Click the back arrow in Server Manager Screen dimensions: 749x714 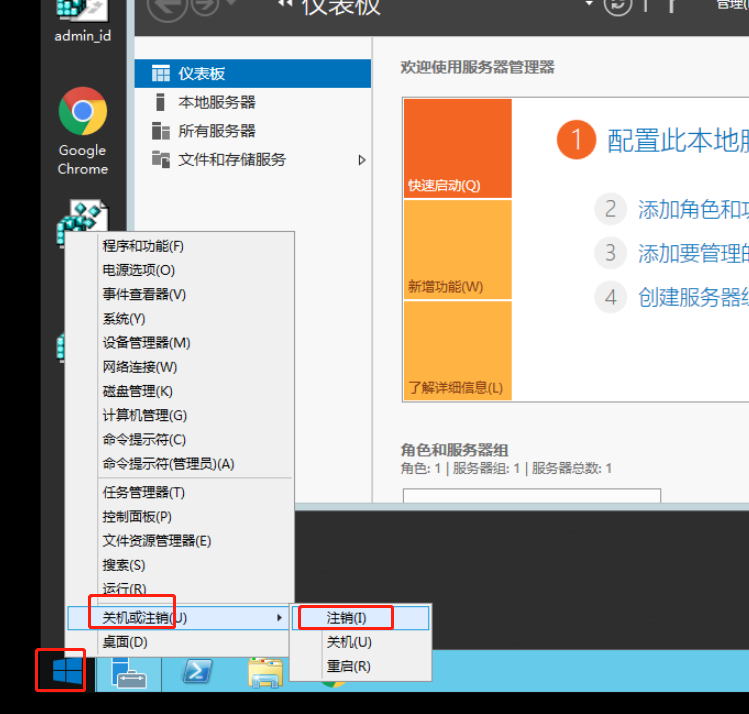point(166,8)
